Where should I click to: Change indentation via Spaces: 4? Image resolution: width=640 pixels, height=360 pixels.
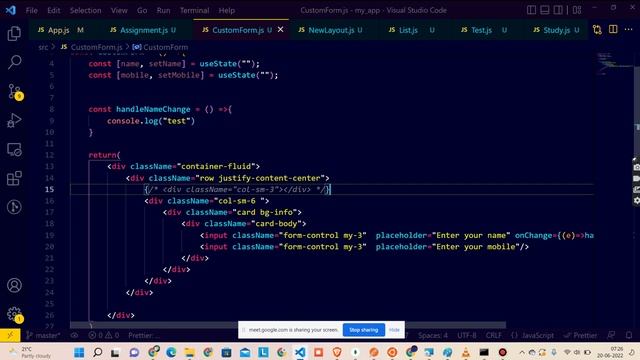(433, 336)
